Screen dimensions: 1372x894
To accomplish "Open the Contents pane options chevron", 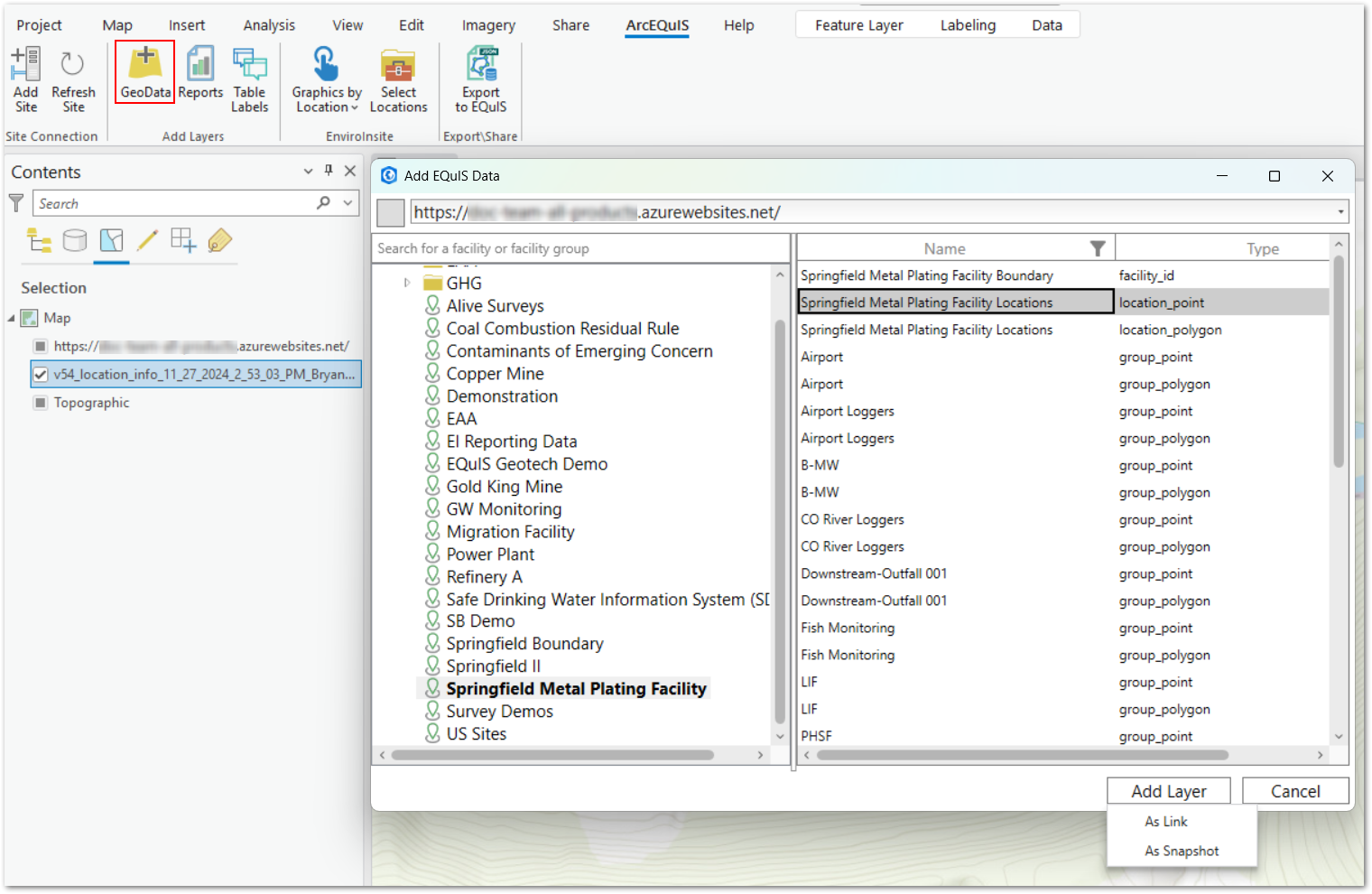I will coord(308,171).
